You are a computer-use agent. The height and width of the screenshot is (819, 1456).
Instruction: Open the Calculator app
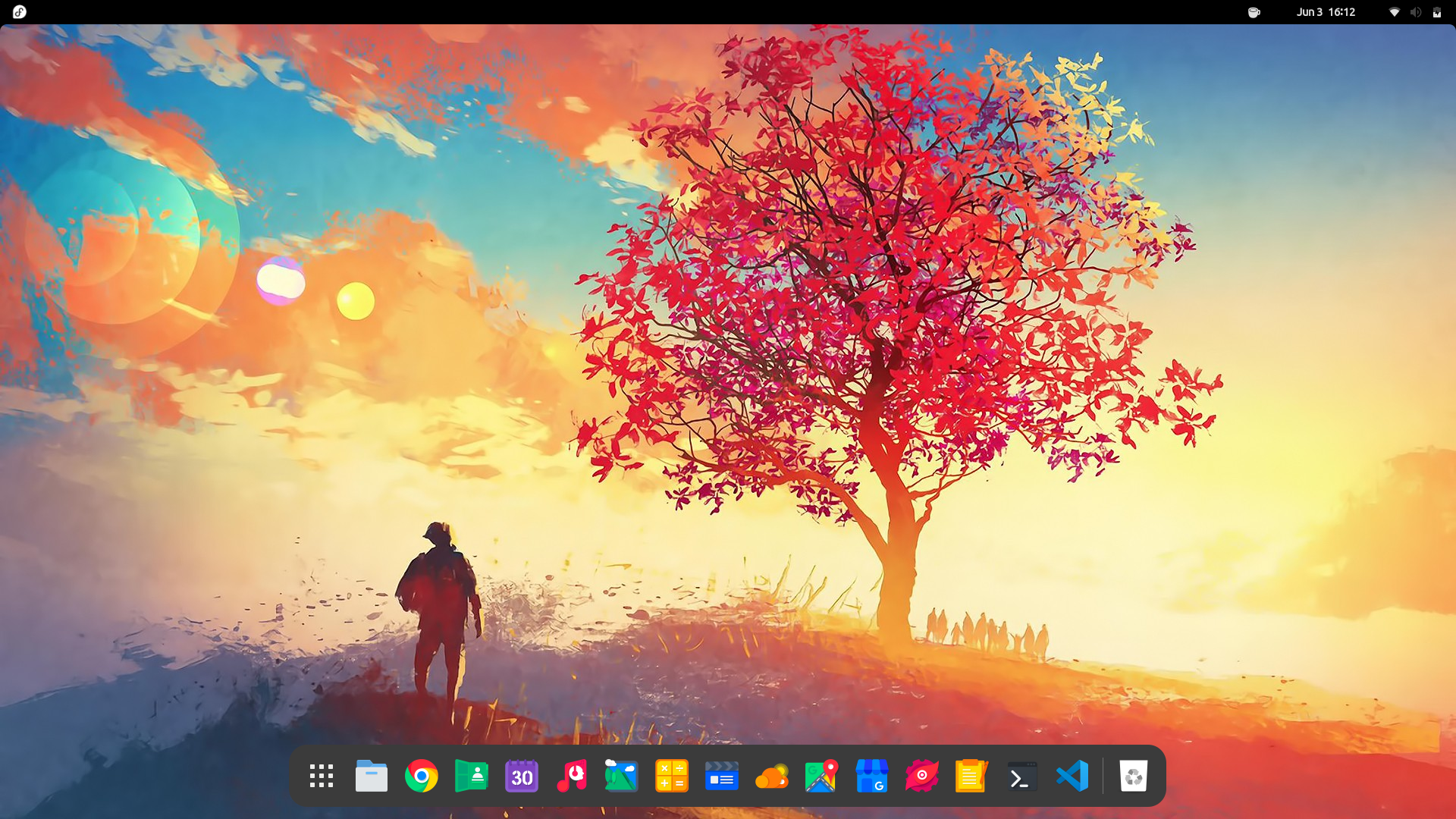(672, 776)
